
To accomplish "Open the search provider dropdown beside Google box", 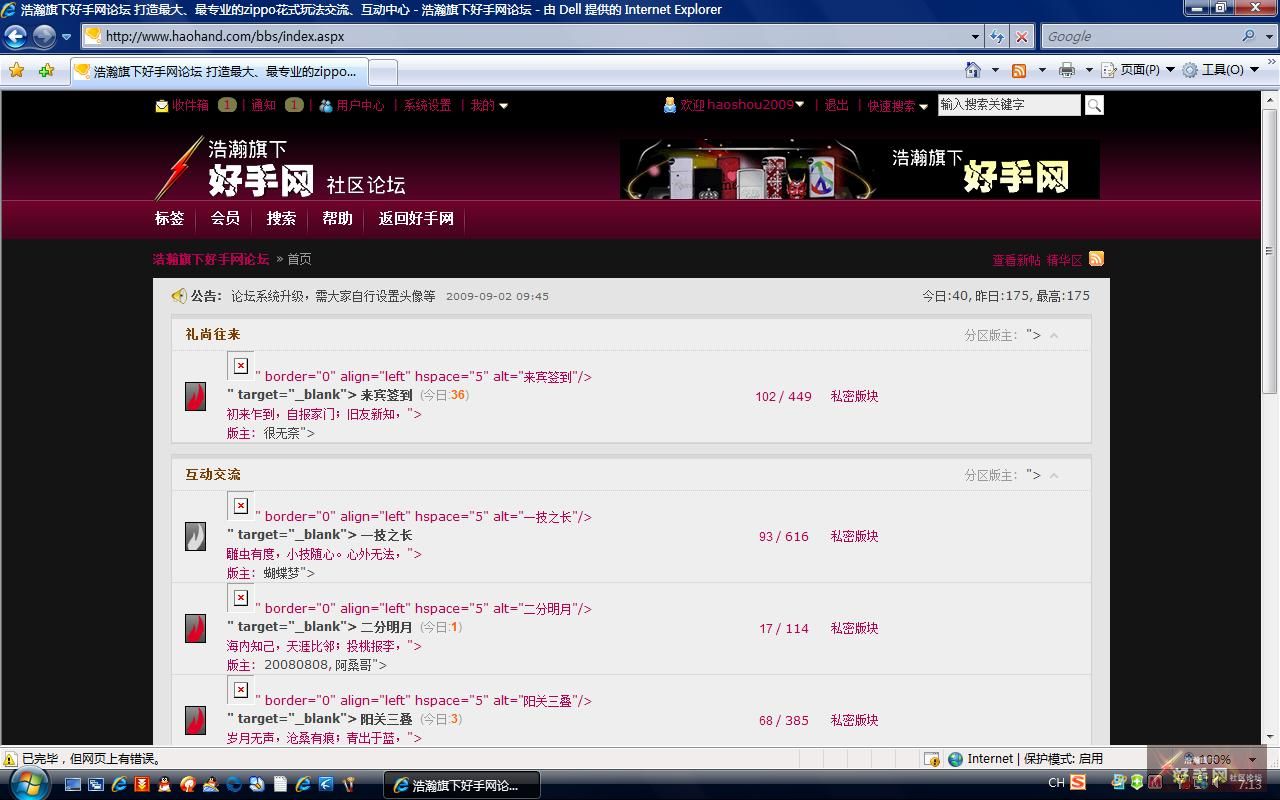I will coord(1268,36).
